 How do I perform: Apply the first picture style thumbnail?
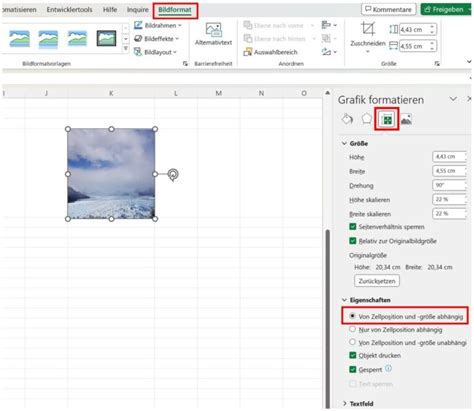click(x=19, y=39)
